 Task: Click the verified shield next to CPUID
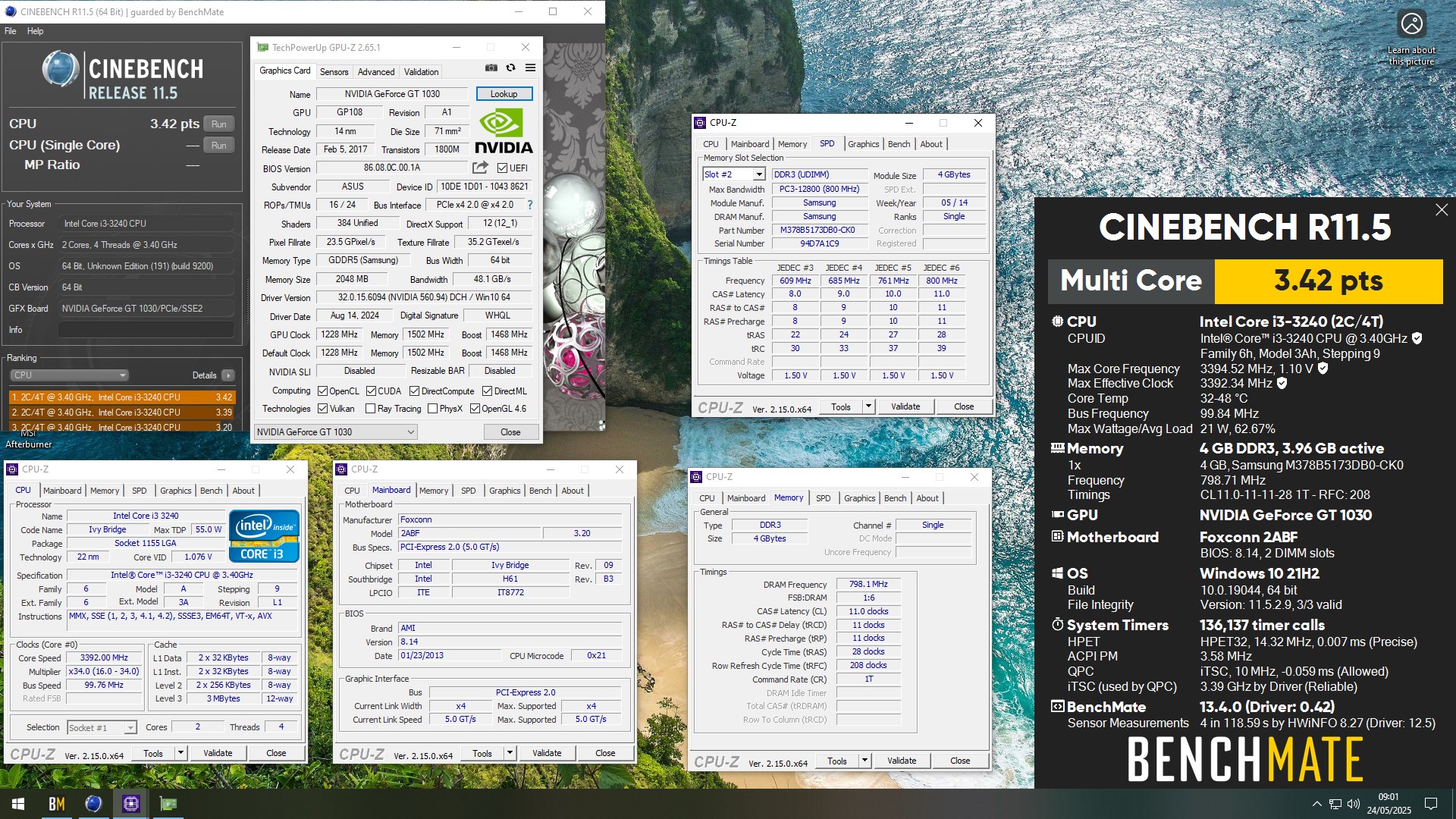[1417, 338]
